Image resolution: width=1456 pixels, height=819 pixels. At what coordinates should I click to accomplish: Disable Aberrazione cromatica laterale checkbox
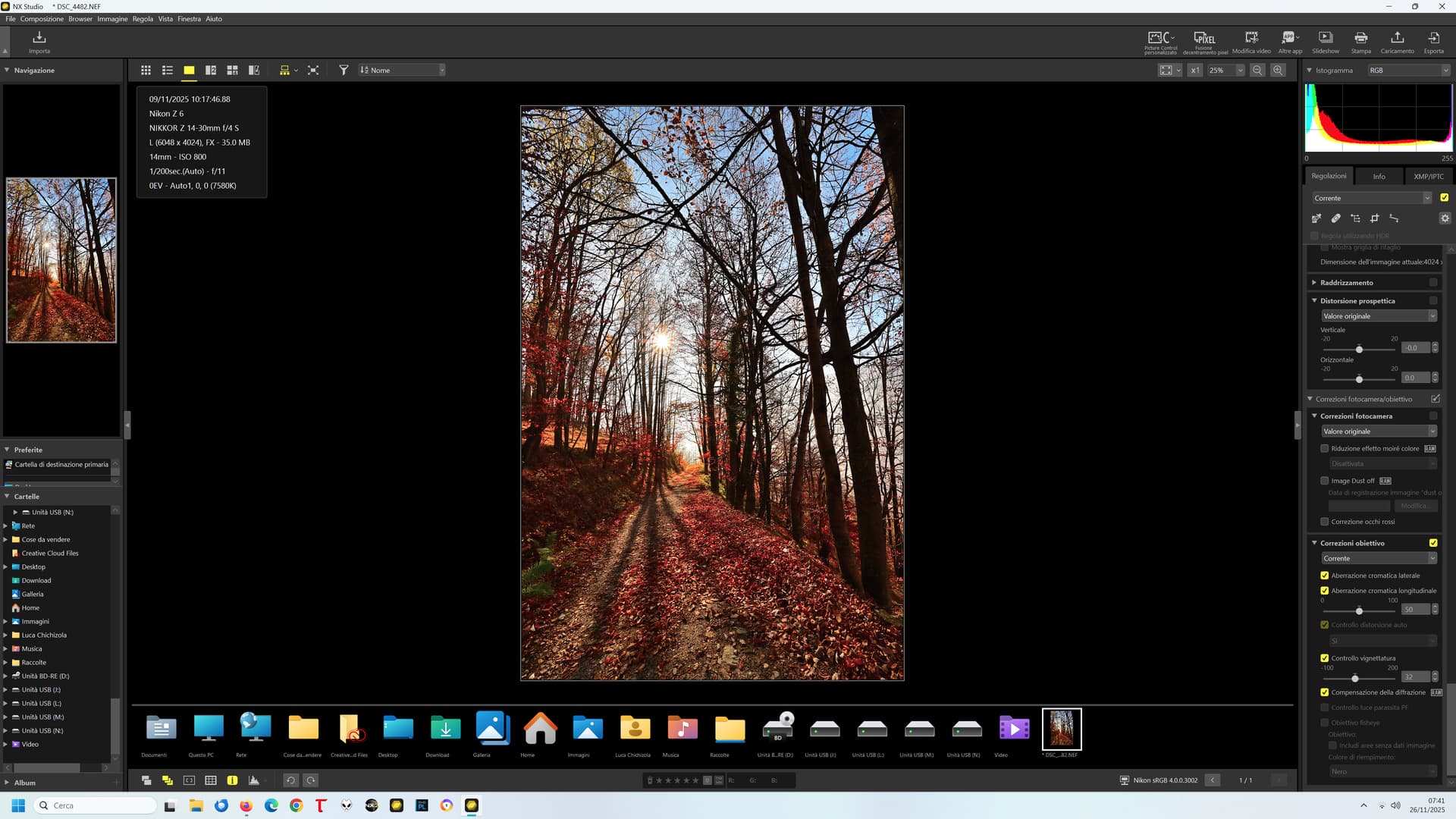pos(1324,576)
